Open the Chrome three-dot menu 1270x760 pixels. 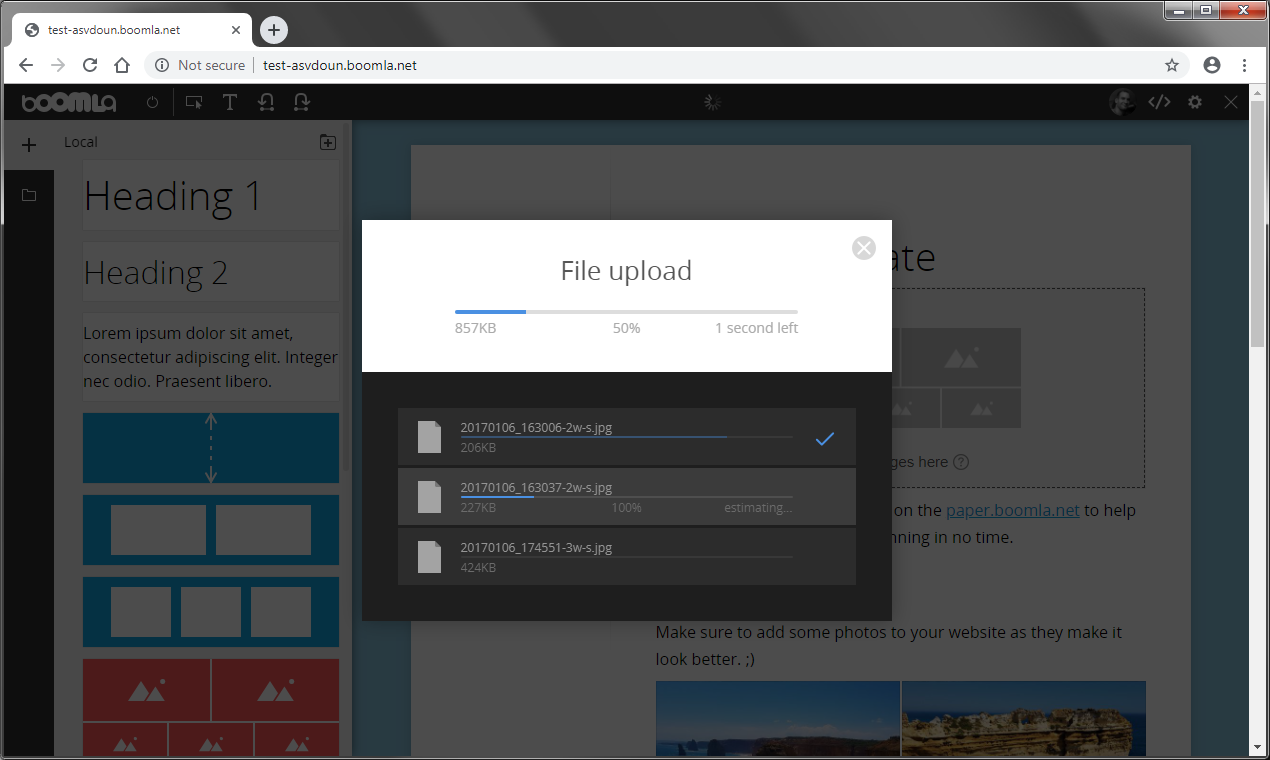[1244, 65]
